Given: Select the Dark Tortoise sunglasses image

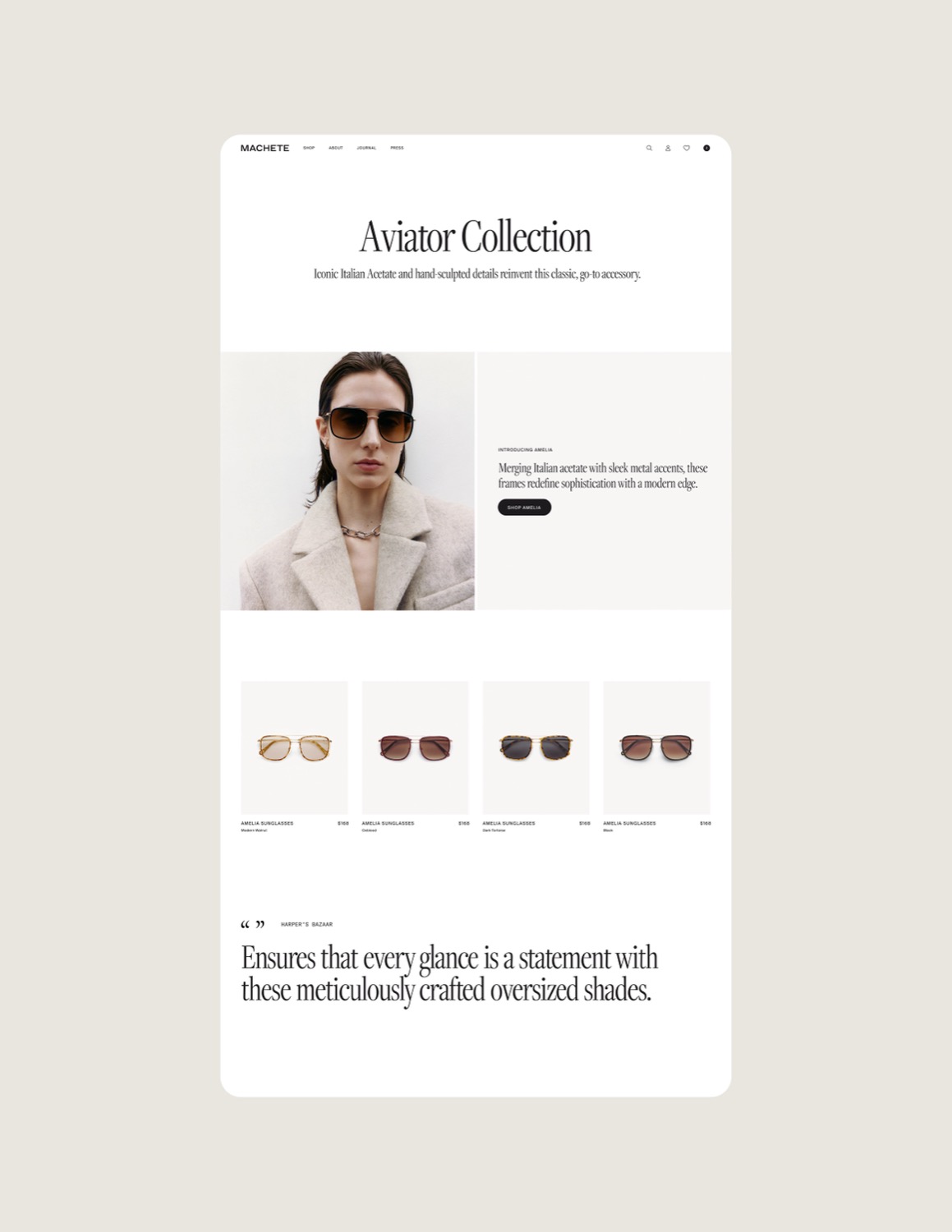Looking at the screenshot, I should coord(536,747).
